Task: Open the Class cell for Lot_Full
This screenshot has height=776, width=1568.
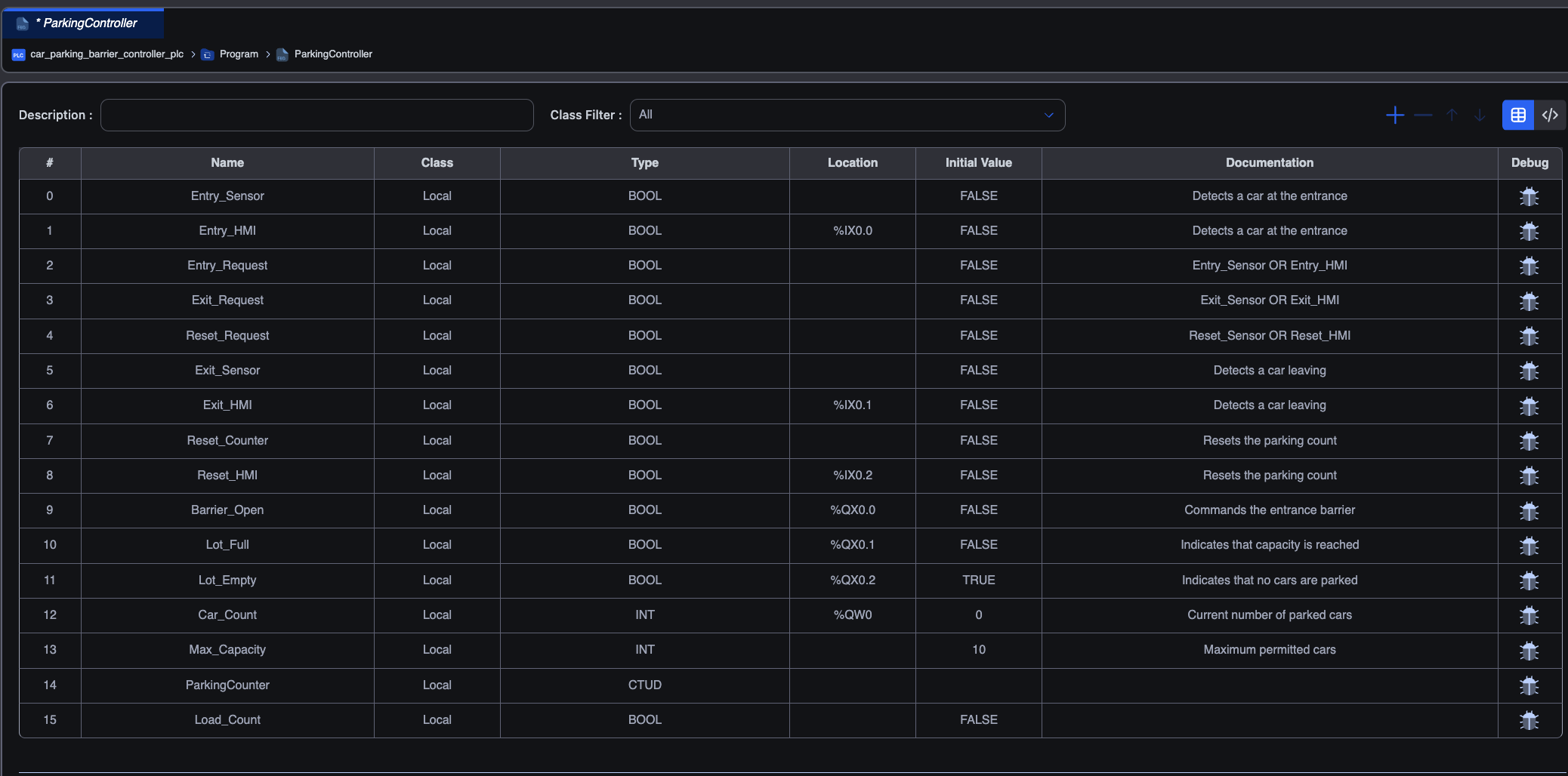Action: point(437,545)
